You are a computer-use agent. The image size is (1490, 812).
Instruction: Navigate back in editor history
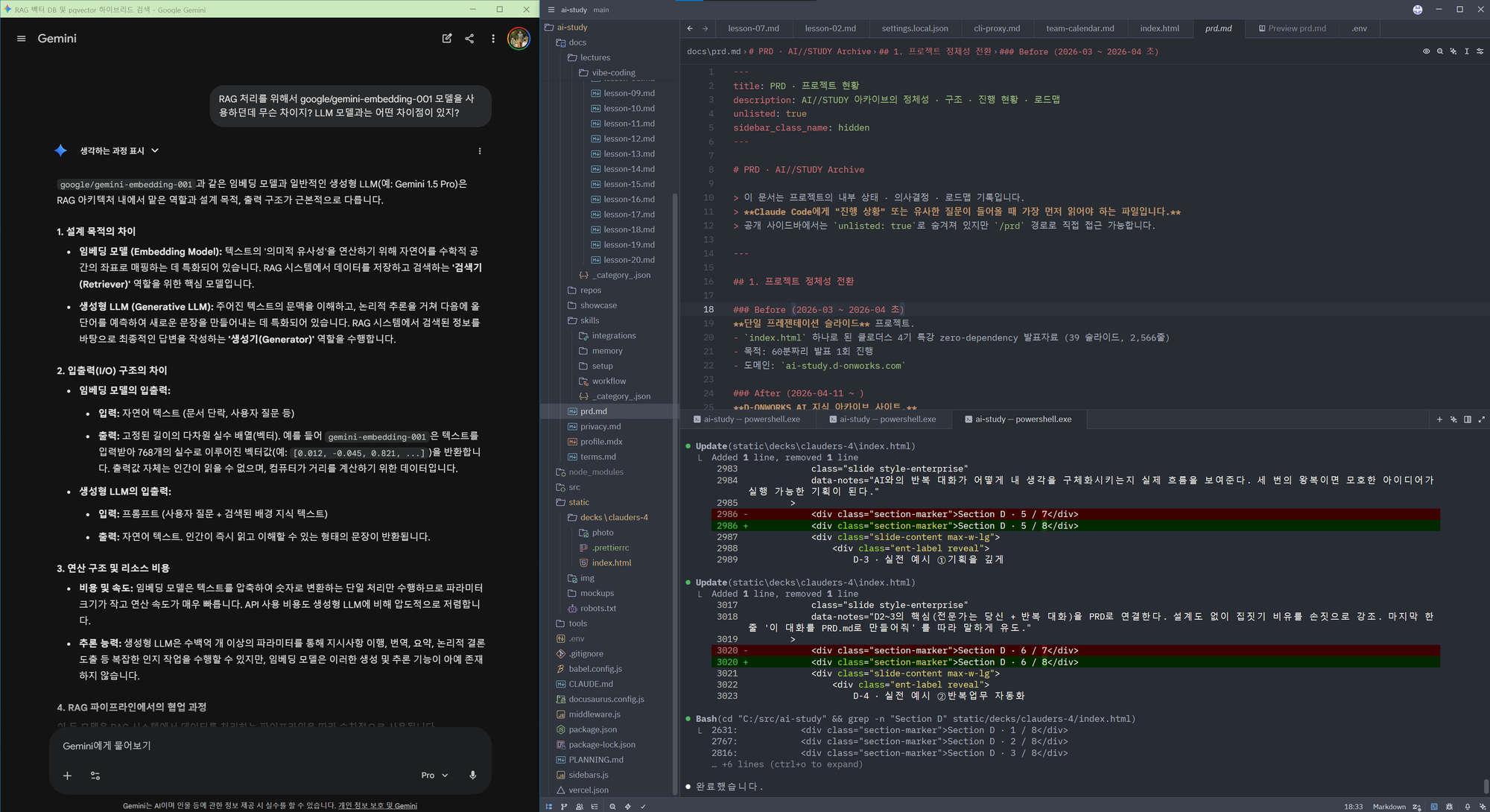pos(691,28)
